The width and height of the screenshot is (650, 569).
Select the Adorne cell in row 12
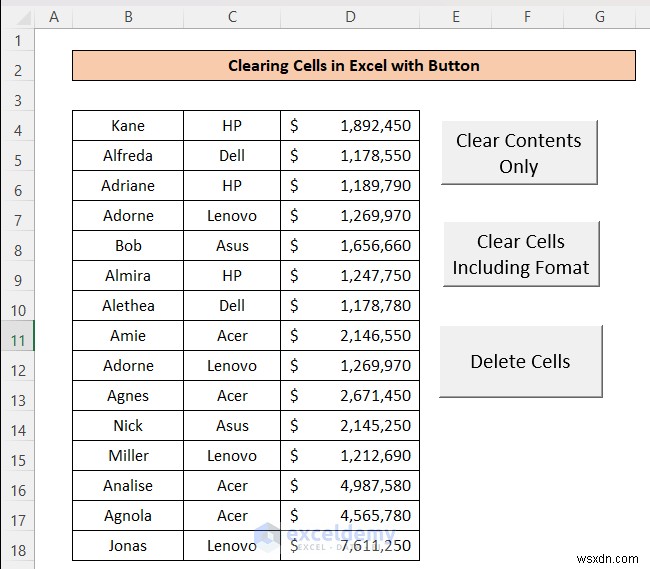(x=128, y=366)
